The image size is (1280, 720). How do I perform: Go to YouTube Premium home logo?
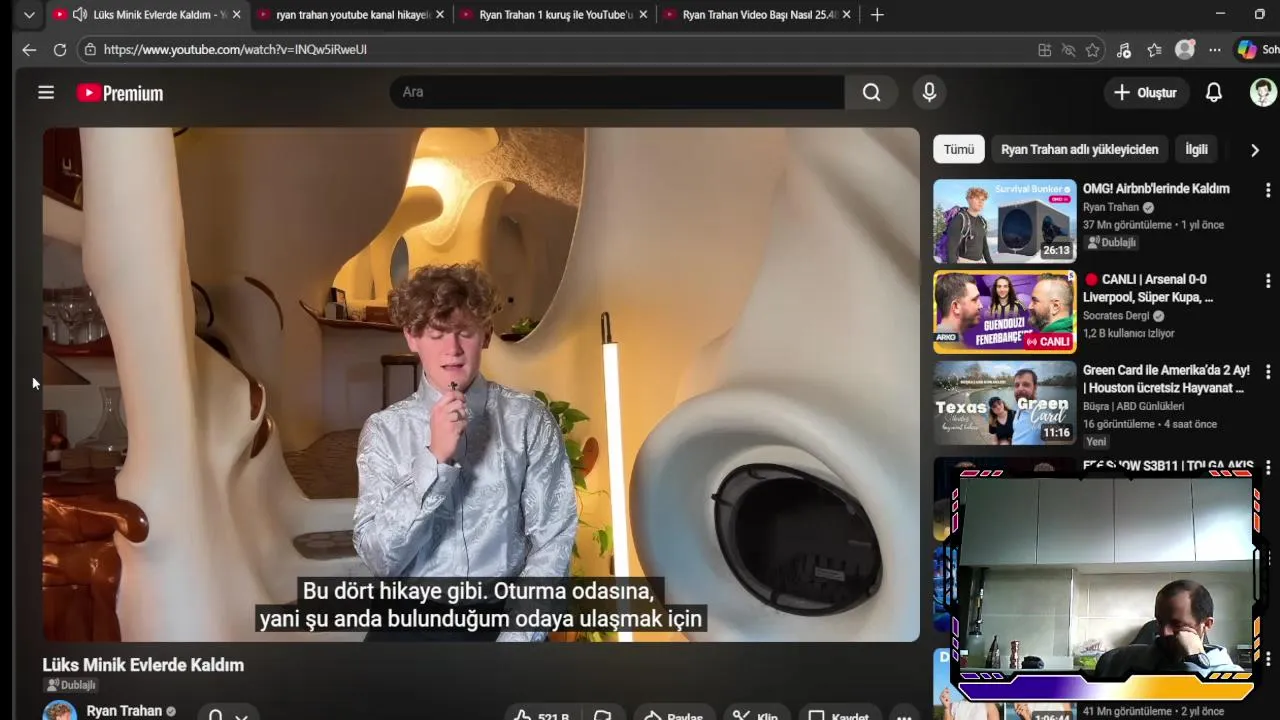(x=120, y=93)
